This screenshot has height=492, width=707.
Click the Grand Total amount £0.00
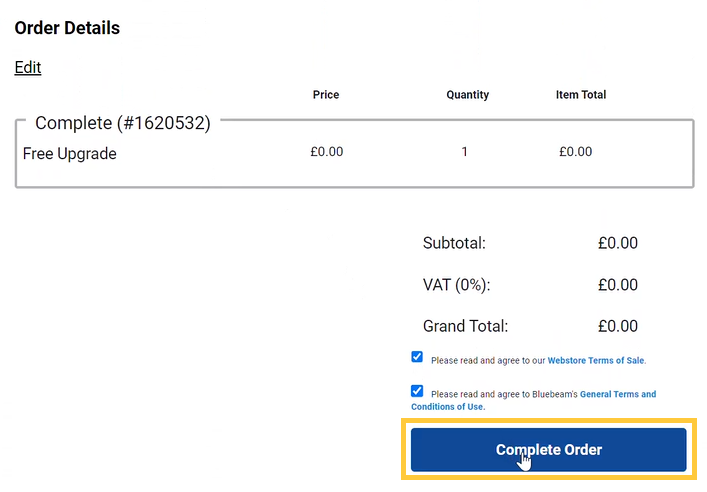[617, 326]
